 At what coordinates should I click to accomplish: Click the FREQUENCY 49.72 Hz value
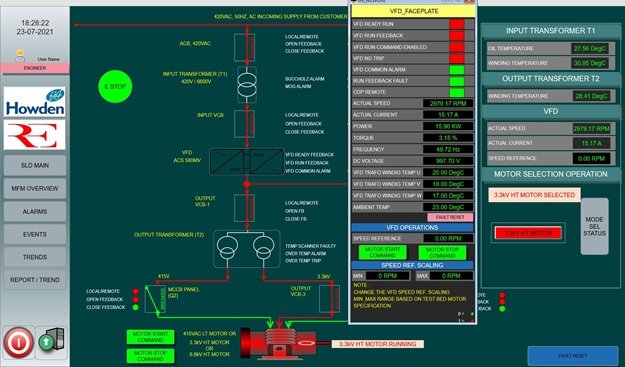[448, 149]
